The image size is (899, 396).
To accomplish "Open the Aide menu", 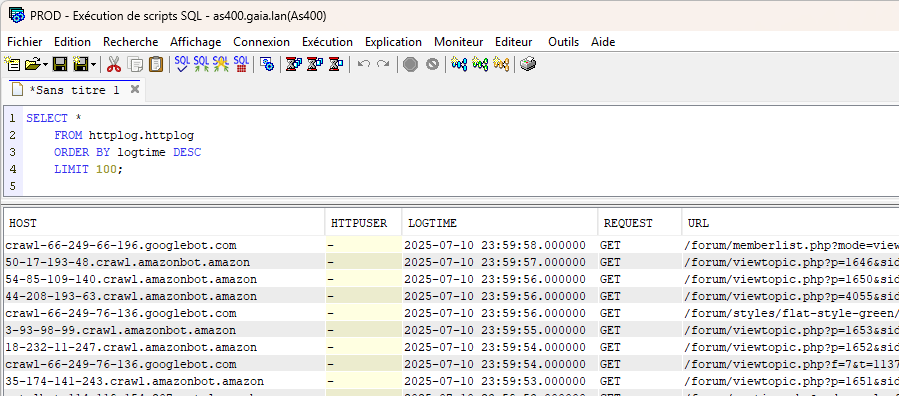I will point(603,42).
